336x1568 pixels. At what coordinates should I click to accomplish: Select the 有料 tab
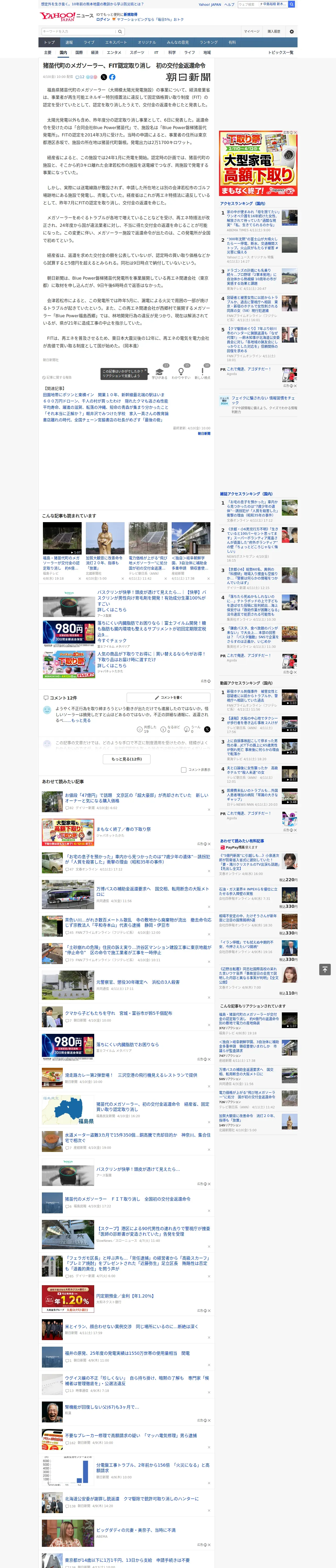232,43
